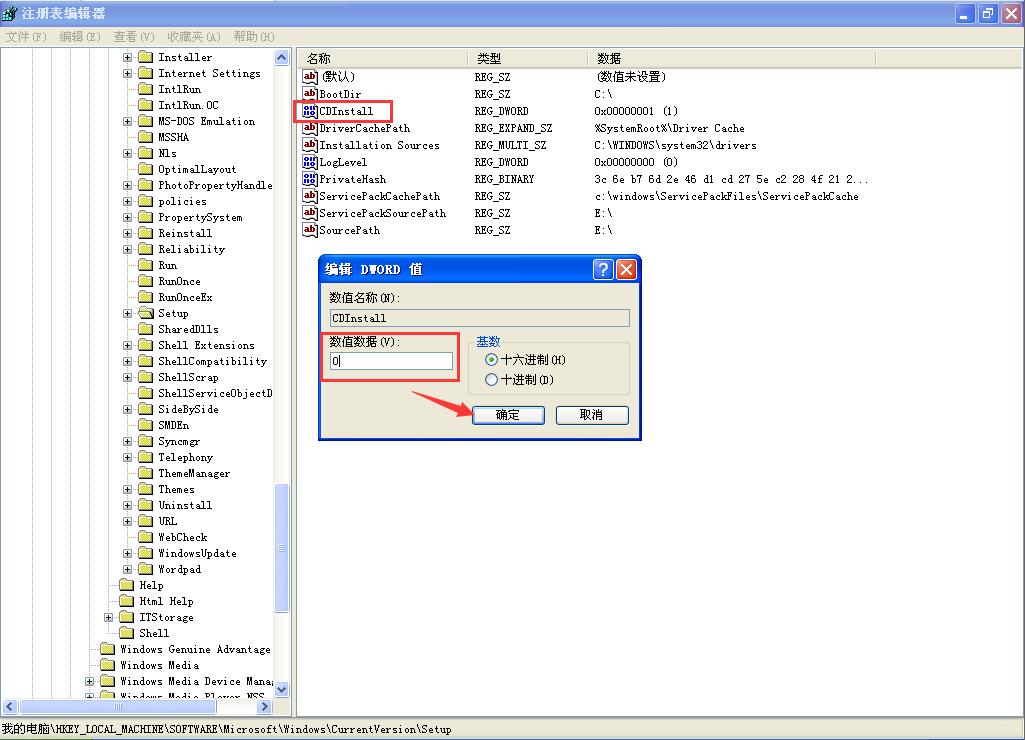The image size is (1025, 740).
Task: Click the default (默认) value icon
Action: click(x=310, y=77)
